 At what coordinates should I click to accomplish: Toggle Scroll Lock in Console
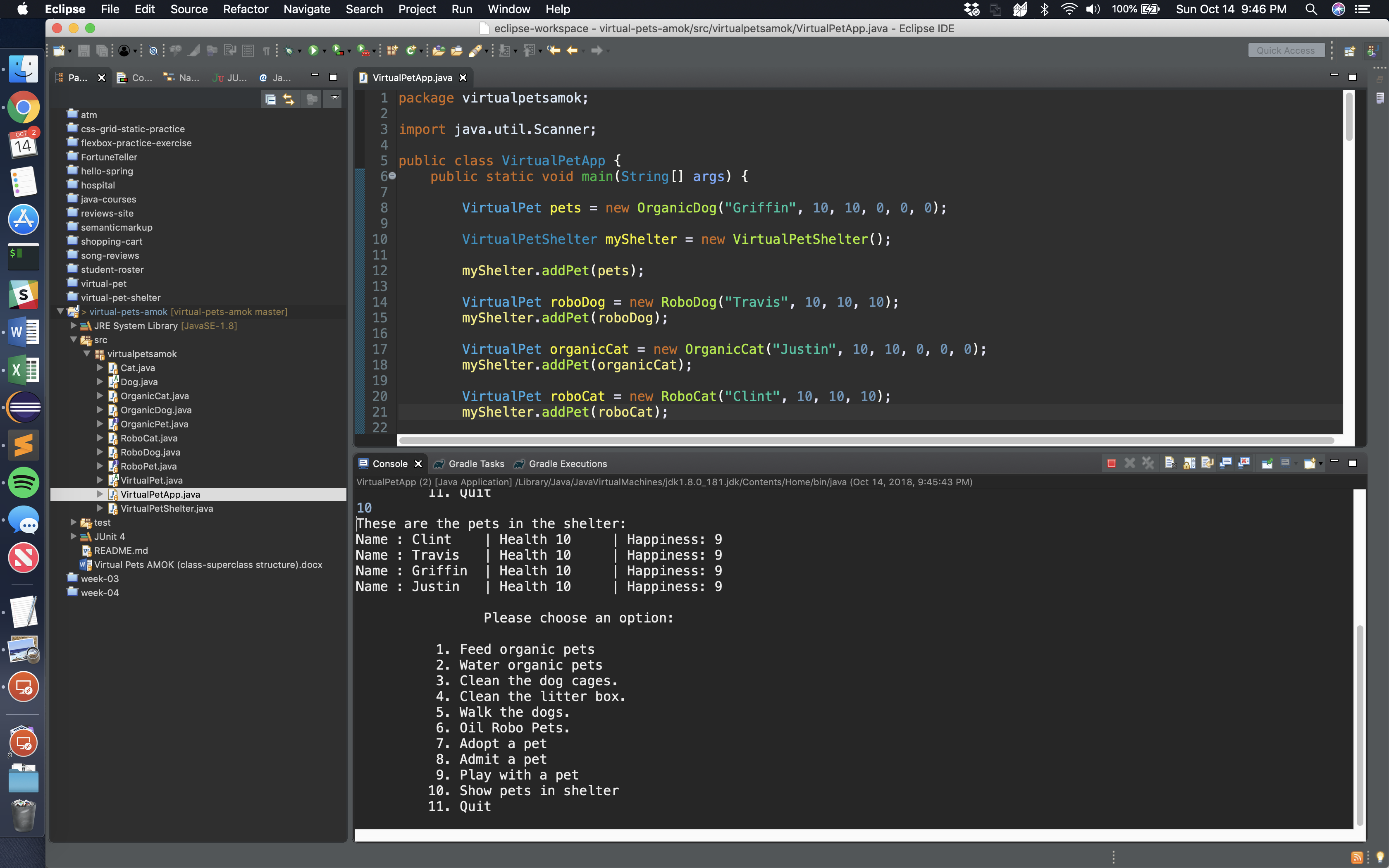(x=1189, y=463)
